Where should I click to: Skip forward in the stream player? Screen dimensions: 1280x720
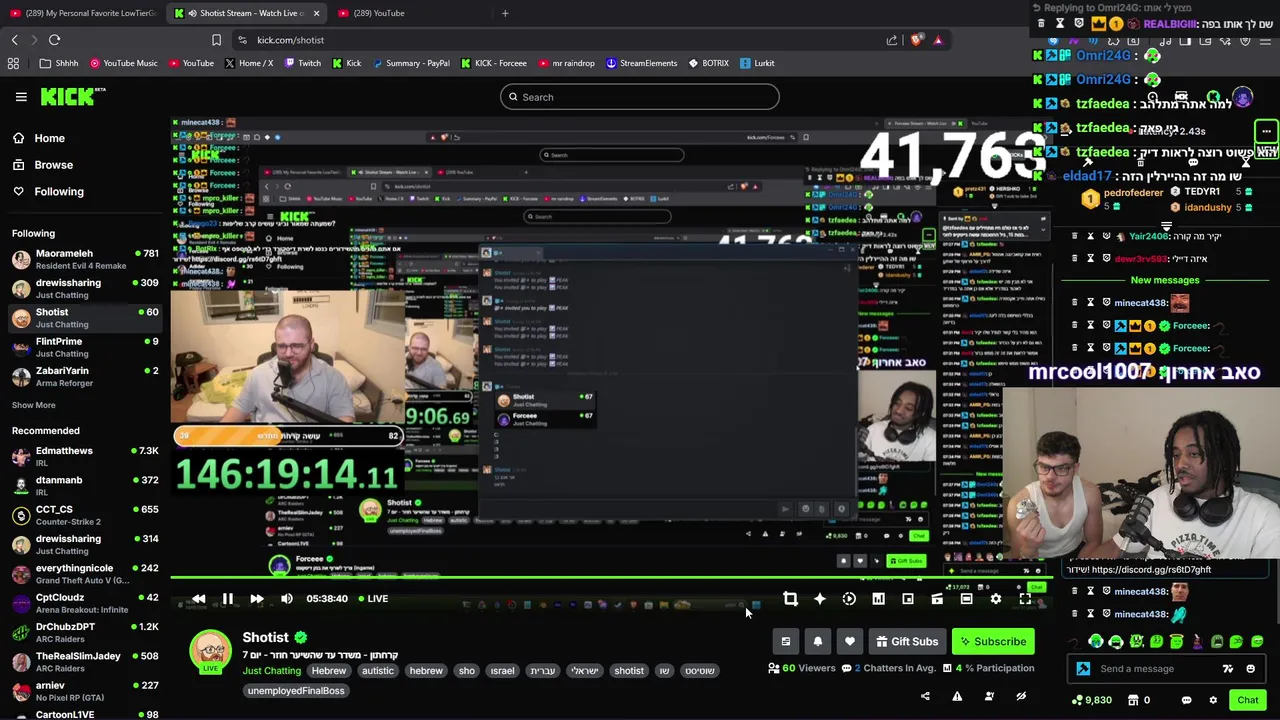257,599
